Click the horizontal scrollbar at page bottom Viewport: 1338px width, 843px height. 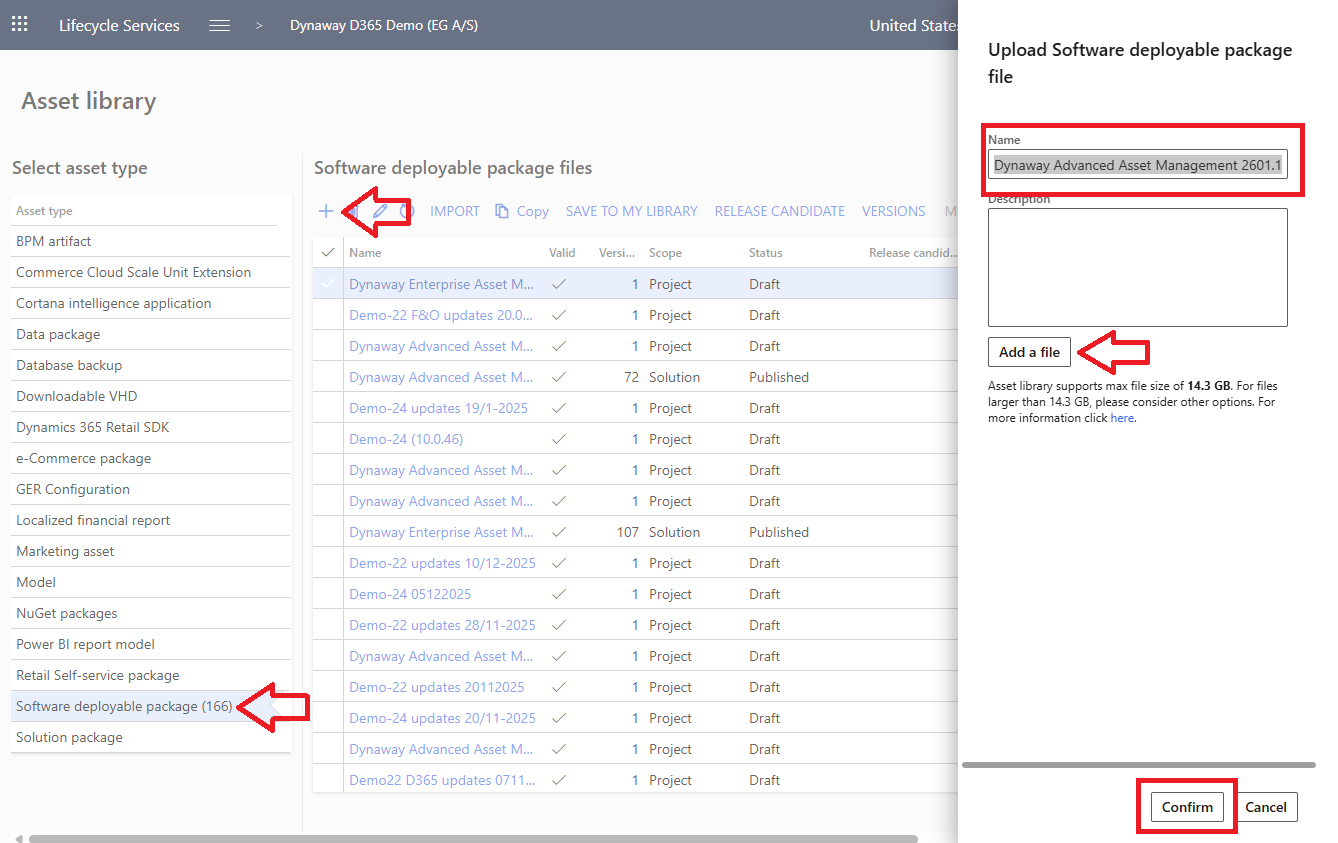click(x=472, y=838)
